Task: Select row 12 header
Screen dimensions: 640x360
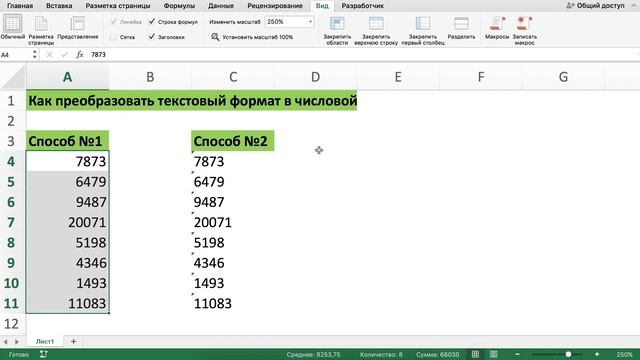Action: click(11, 324)
